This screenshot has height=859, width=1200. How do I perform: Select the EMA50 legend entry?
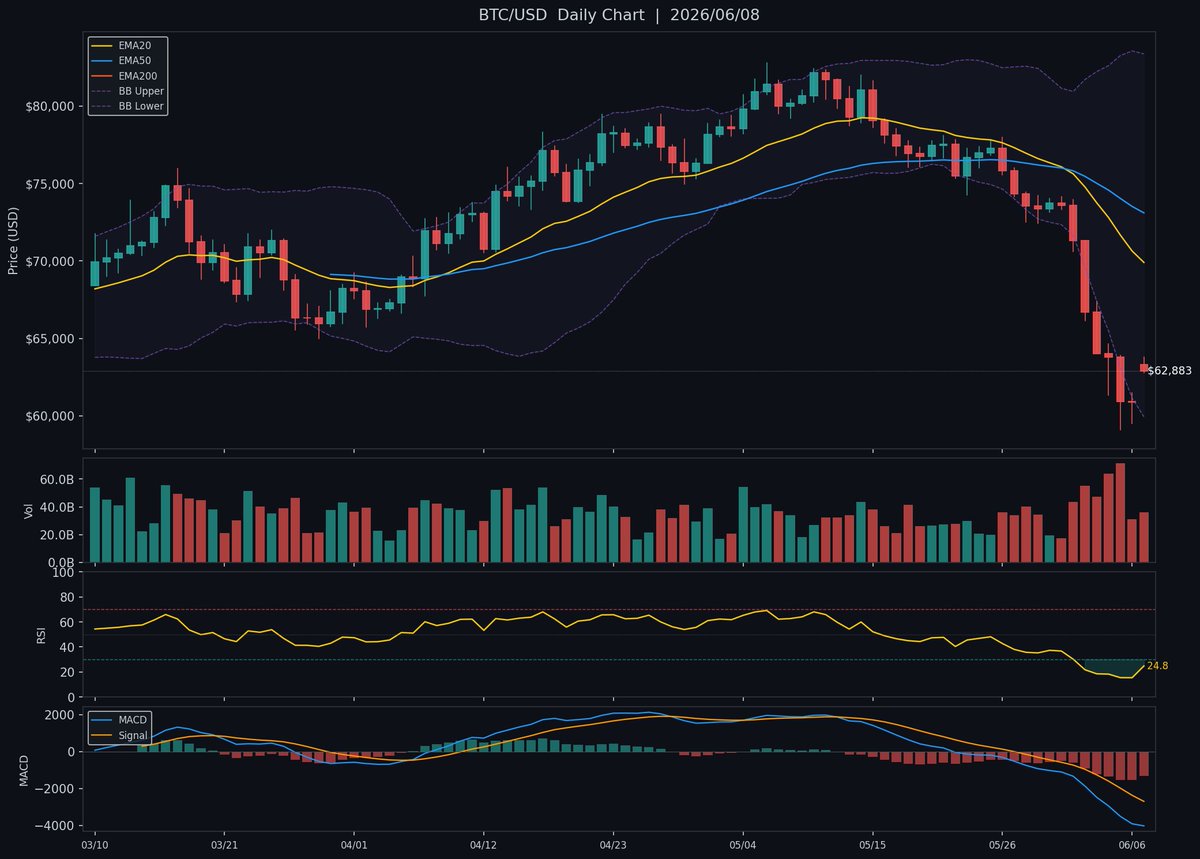(x=128, y=61)
